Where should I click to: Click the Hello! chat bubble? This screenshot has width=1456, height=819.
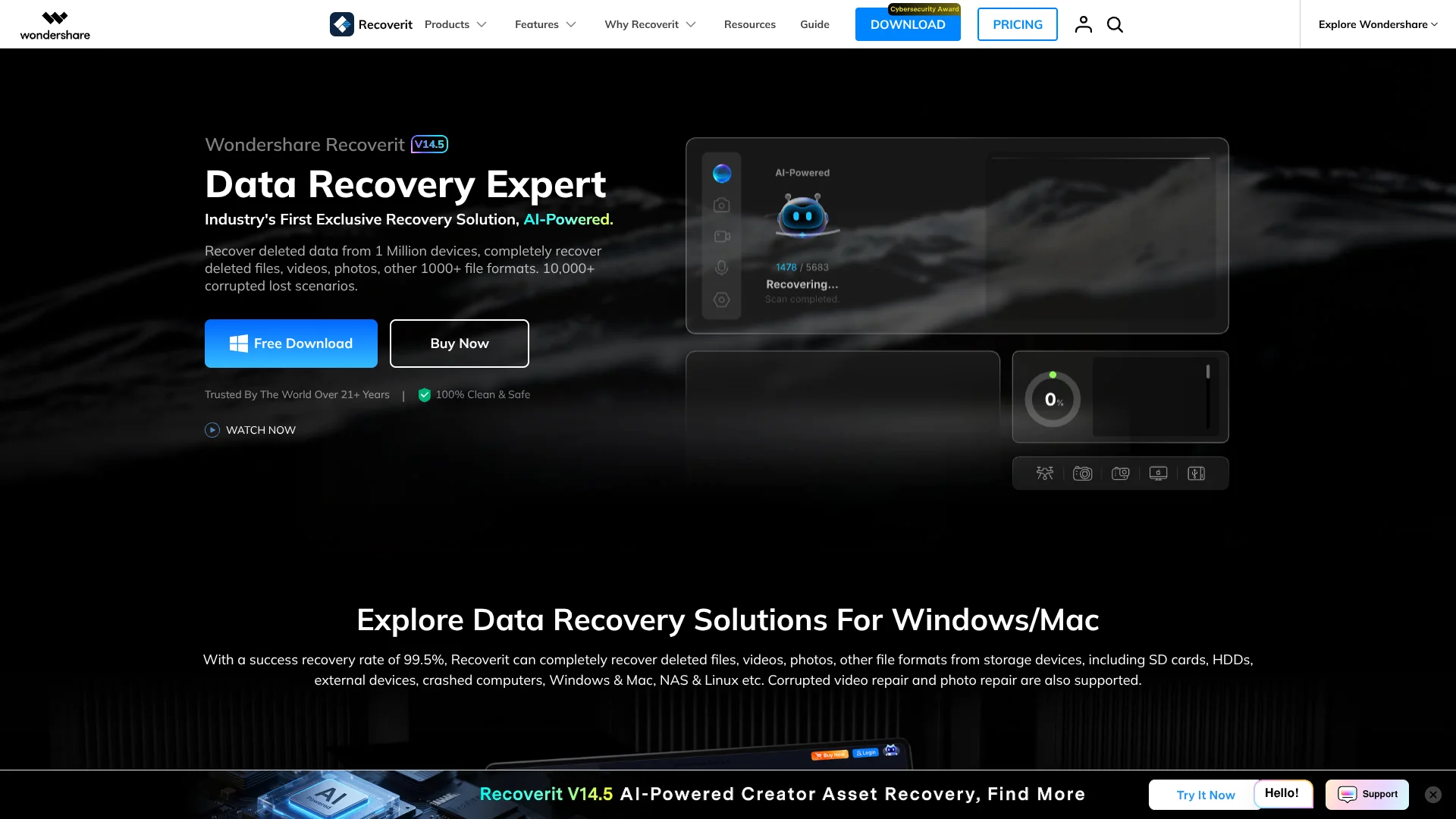[1282, 793]
